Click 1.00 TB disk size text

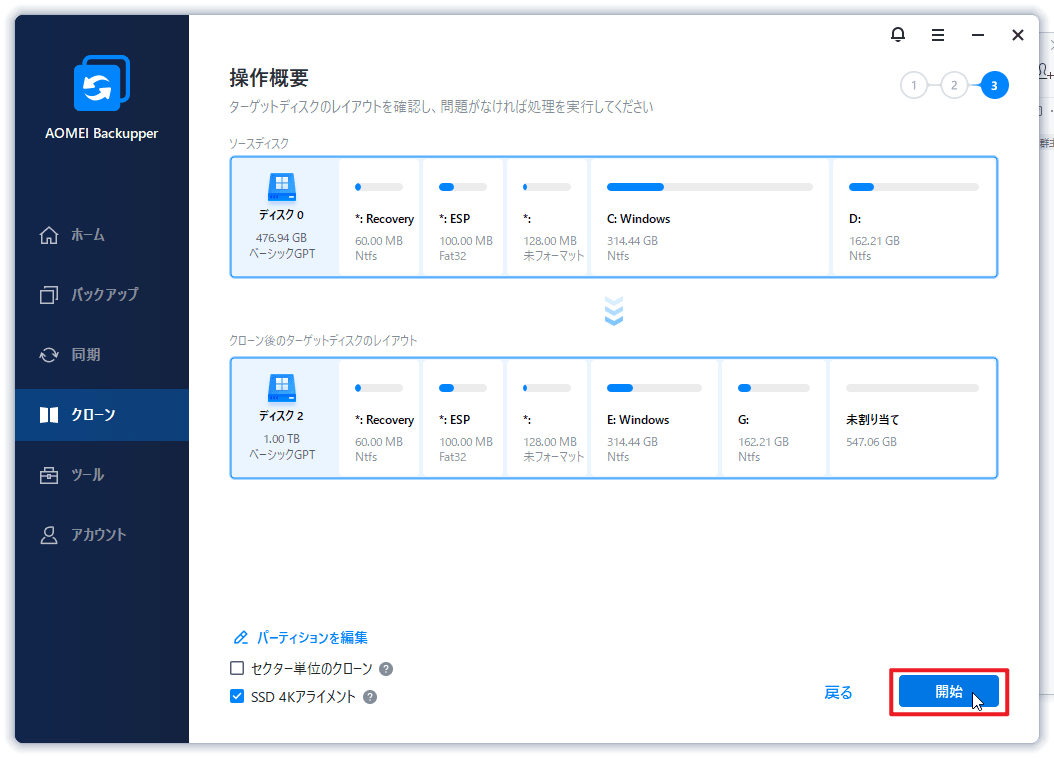click(281, 439)
